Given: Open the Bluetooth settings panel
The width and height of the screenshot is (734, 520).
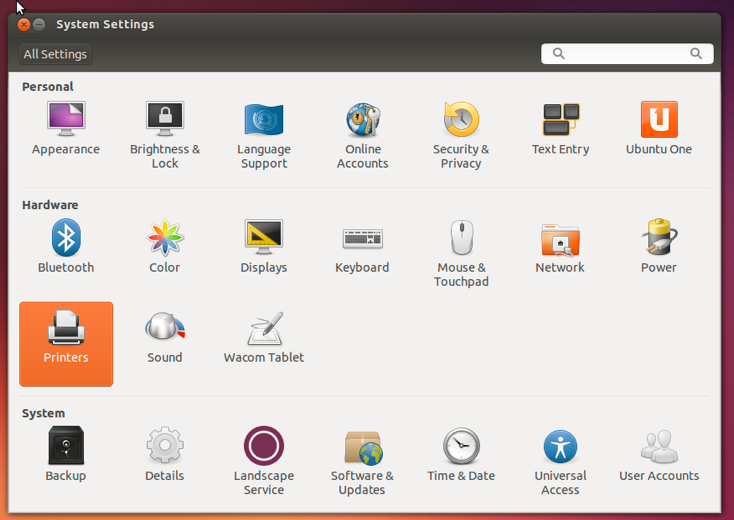Looking at the screenshot, I should (x=66, y=246).
